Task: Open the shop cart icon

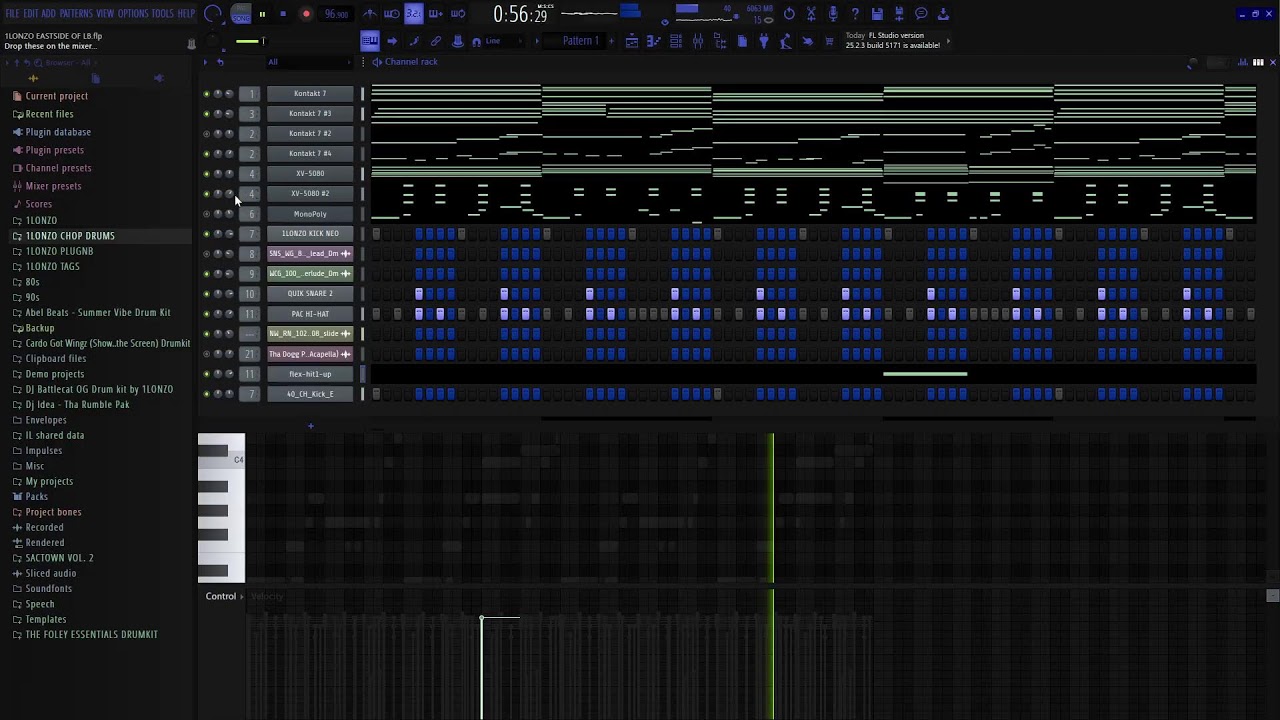Action: click(x=829, y=41)
